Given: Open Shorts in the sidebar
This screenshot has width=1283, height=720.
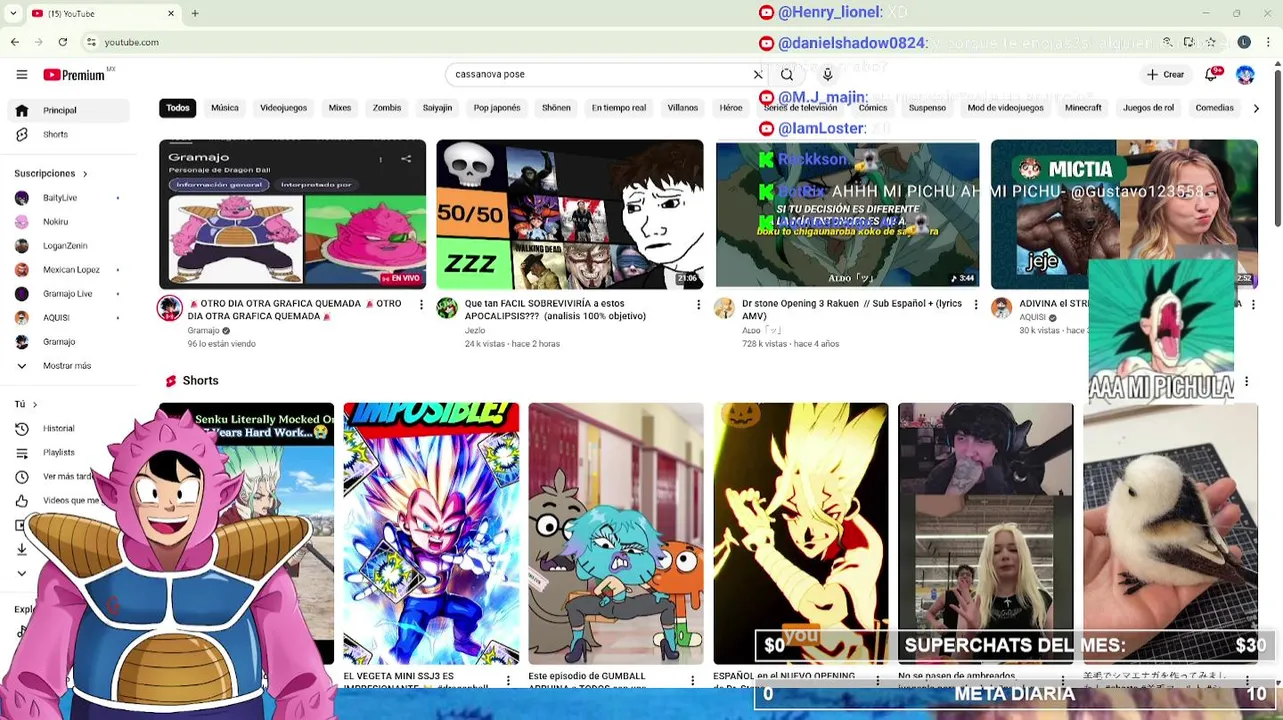Looking at the screenshot, I should tap(67, 134).
